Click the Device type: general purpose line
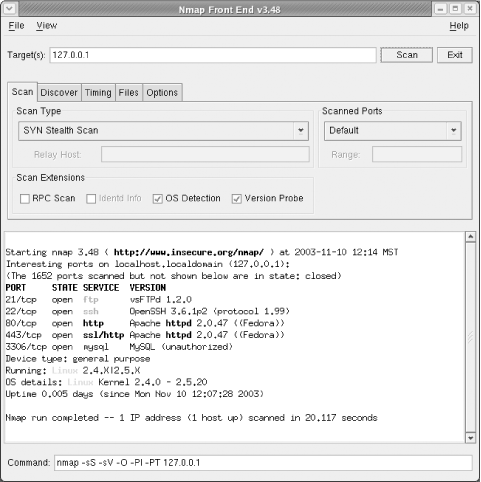This screenshot has height=482, width=481. coord(78,359)
